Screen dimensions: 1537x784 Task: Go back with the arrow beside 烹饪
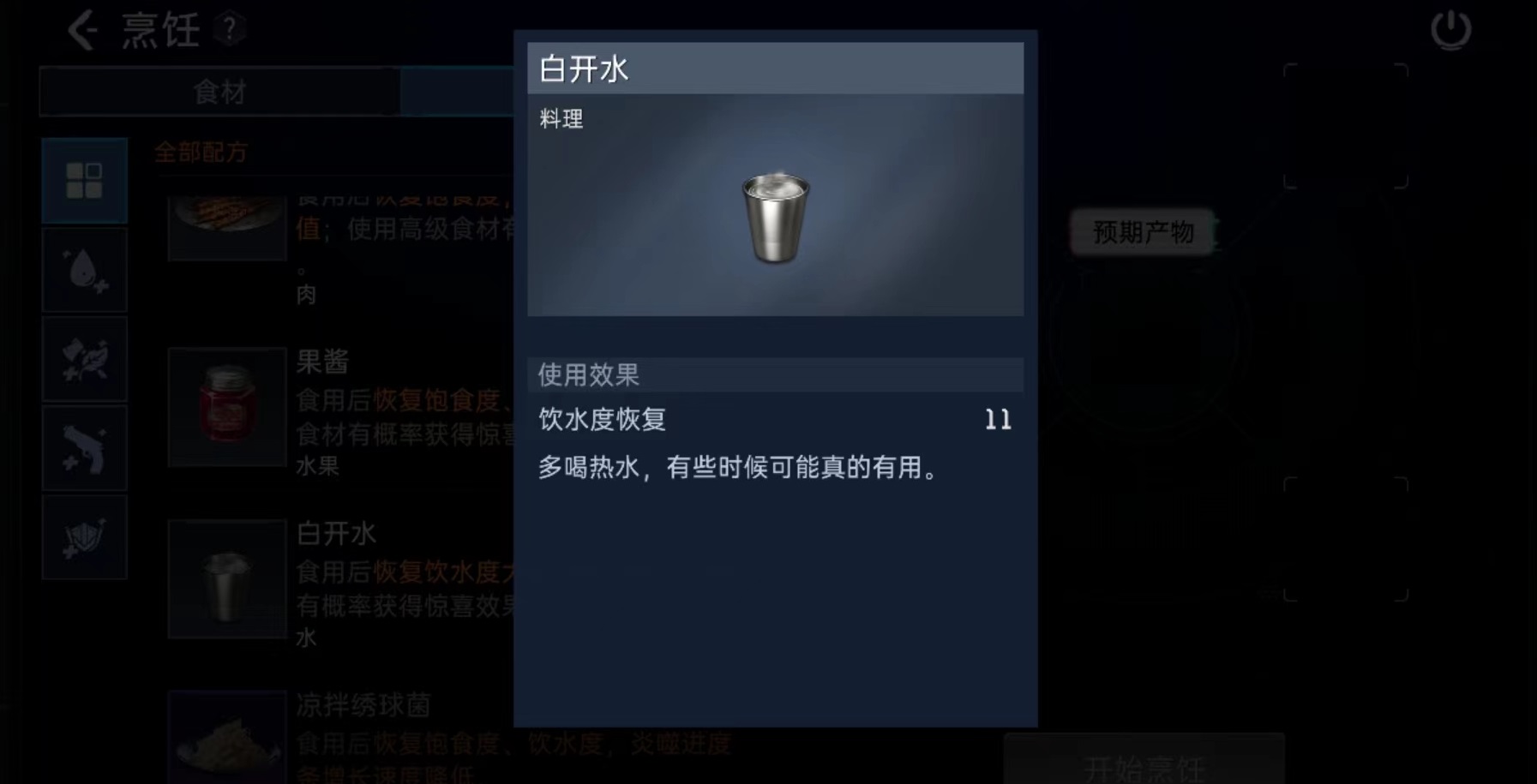[82, 31]
